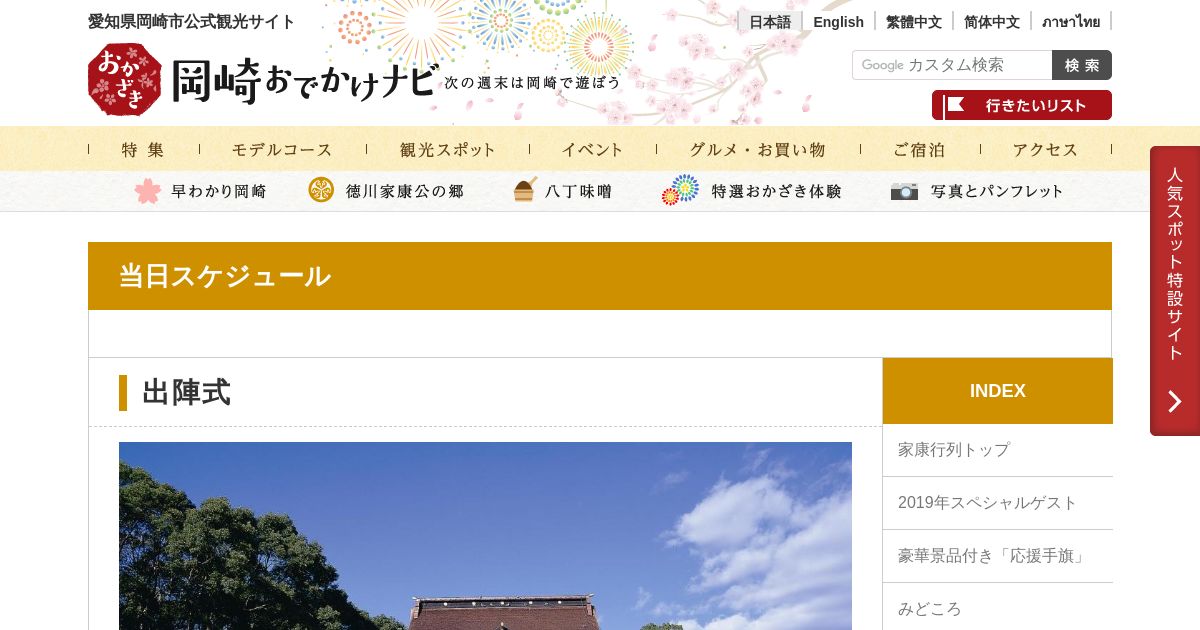1200x630 pixels.
Task: Open the アクセス menu
Action: [x=1046, y=150]
